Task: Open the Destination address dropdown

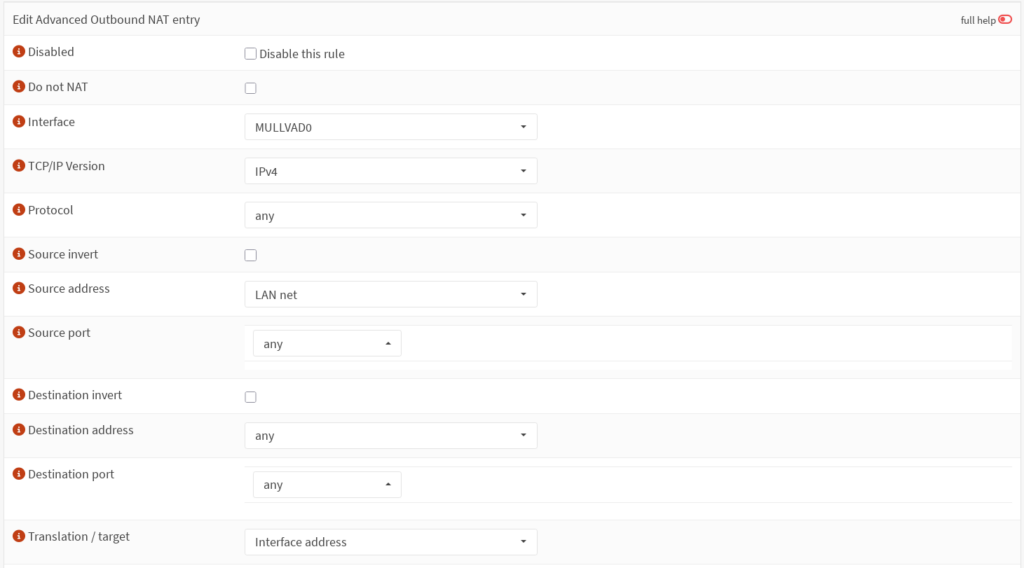Action: (390, 436)
